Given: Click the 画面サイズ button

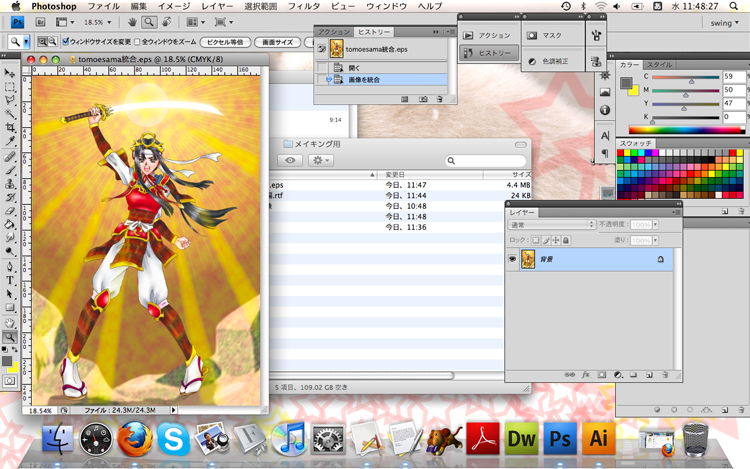Looking at the screenshot, I should 277,42.
